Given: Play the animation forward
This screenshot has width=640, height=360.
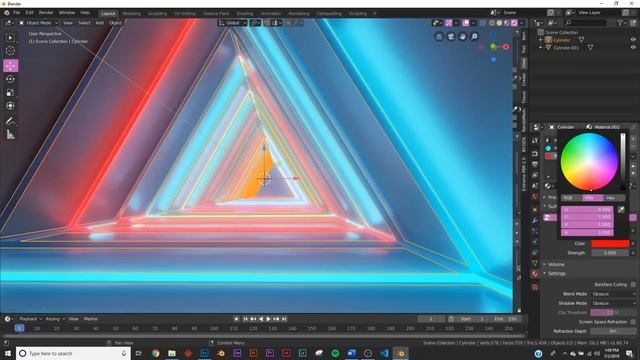Looking at the screenshot, I should click(x=268, y=319).
